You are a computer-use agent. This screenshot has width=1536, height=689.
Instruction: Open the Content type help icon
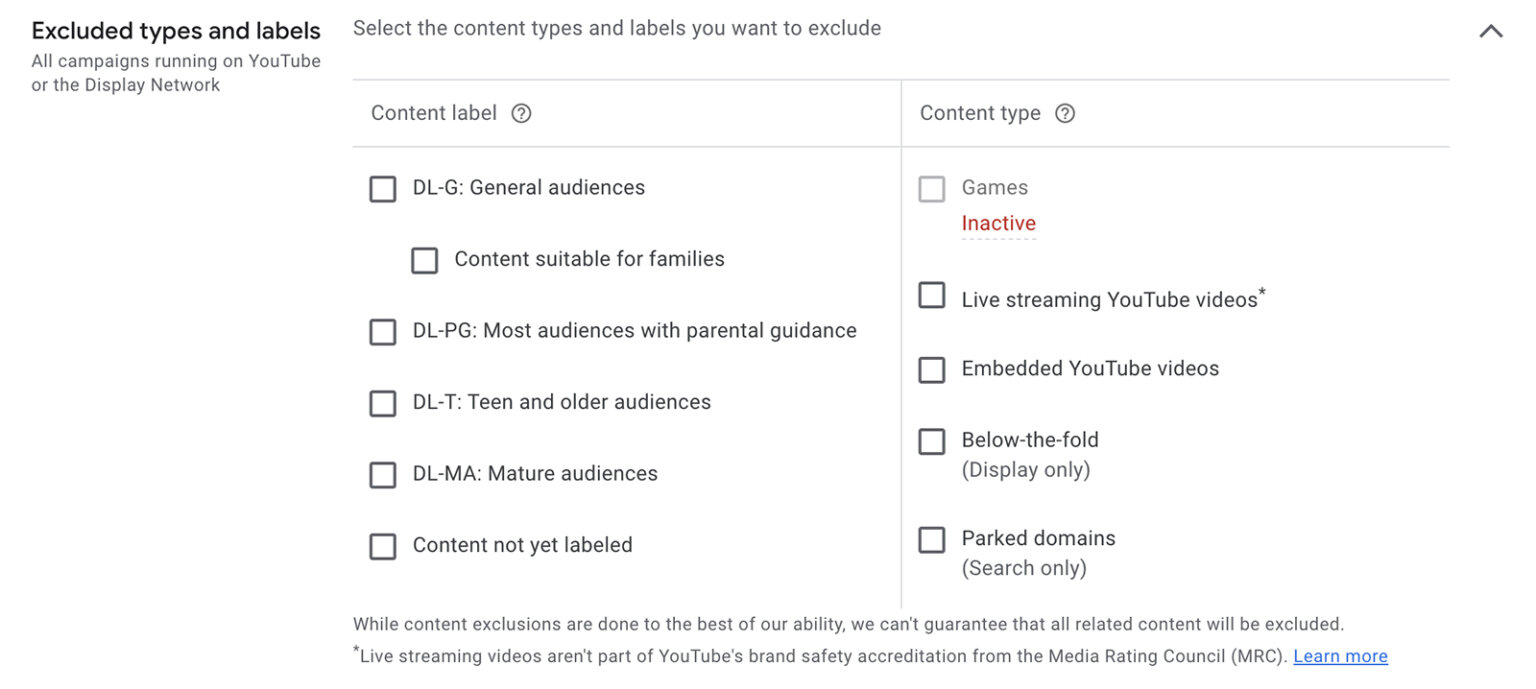point(1065,113)
